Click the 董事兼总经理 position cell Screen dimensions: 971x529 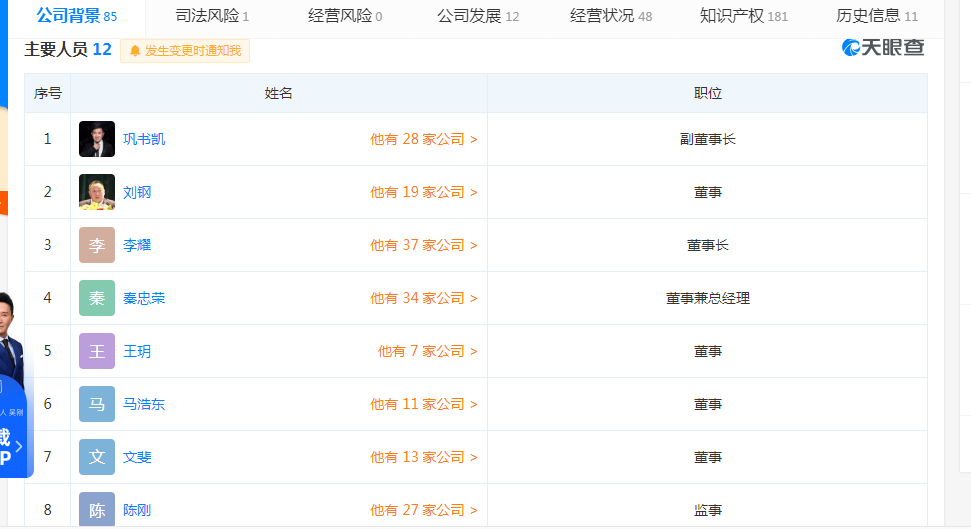coord(707,298)
